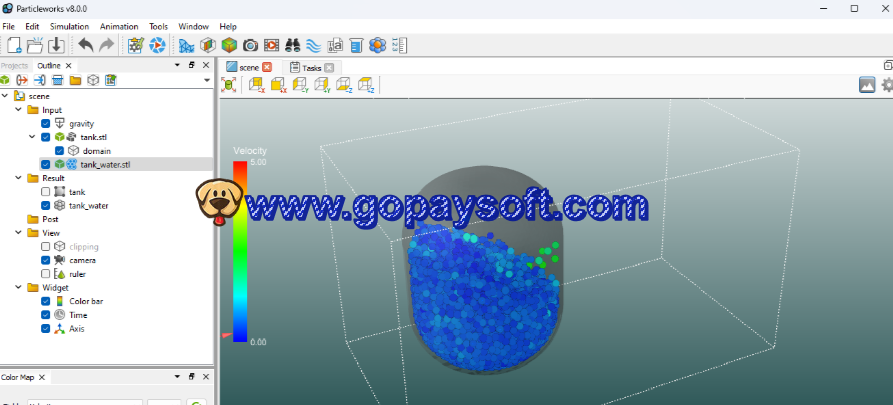893x405 pixels.
Task: Uncheck the gravity checkbox
Action: click(x=46, y=124)
